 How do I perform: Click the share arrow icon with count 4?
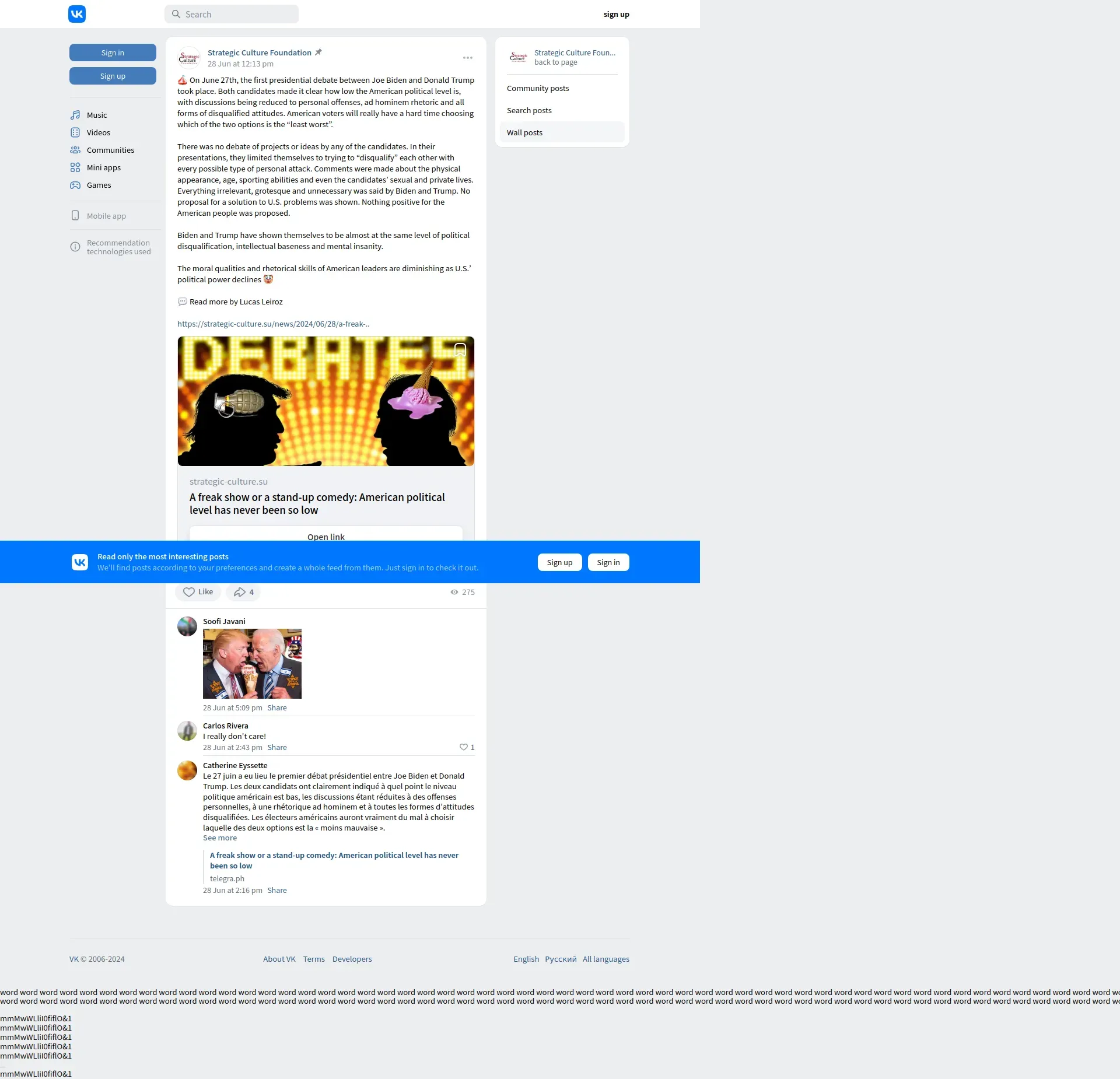coord(240,592)
